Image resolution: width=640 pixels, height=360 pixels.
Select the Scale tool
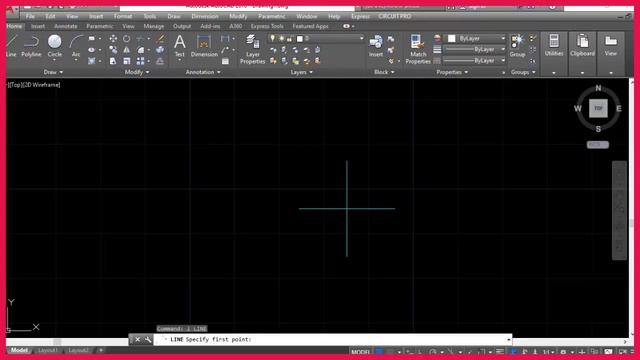tap(127, 61)
